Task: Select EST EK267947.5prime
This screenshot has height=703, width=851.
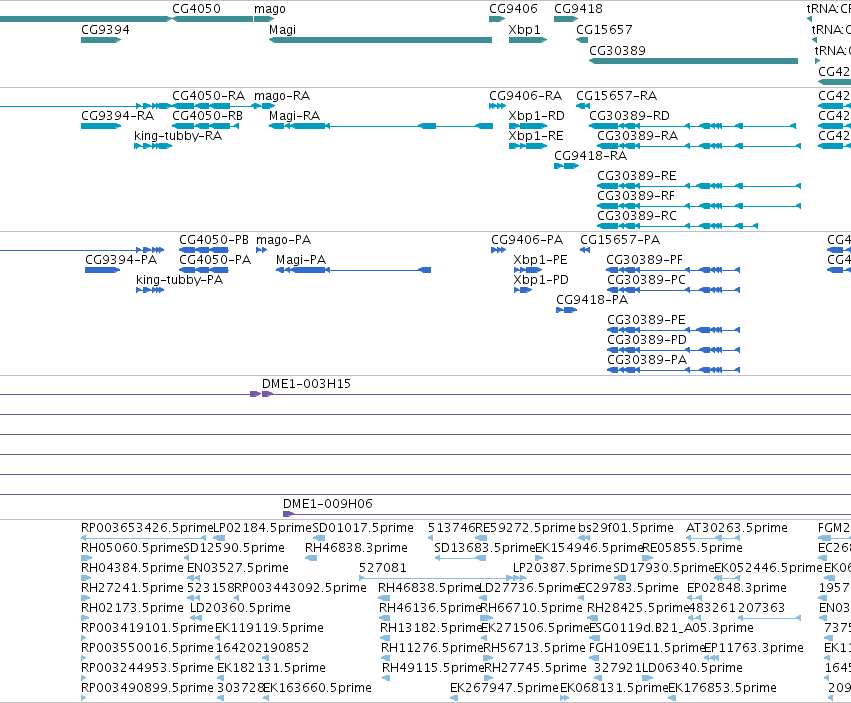Action: [x=504, y=688]
